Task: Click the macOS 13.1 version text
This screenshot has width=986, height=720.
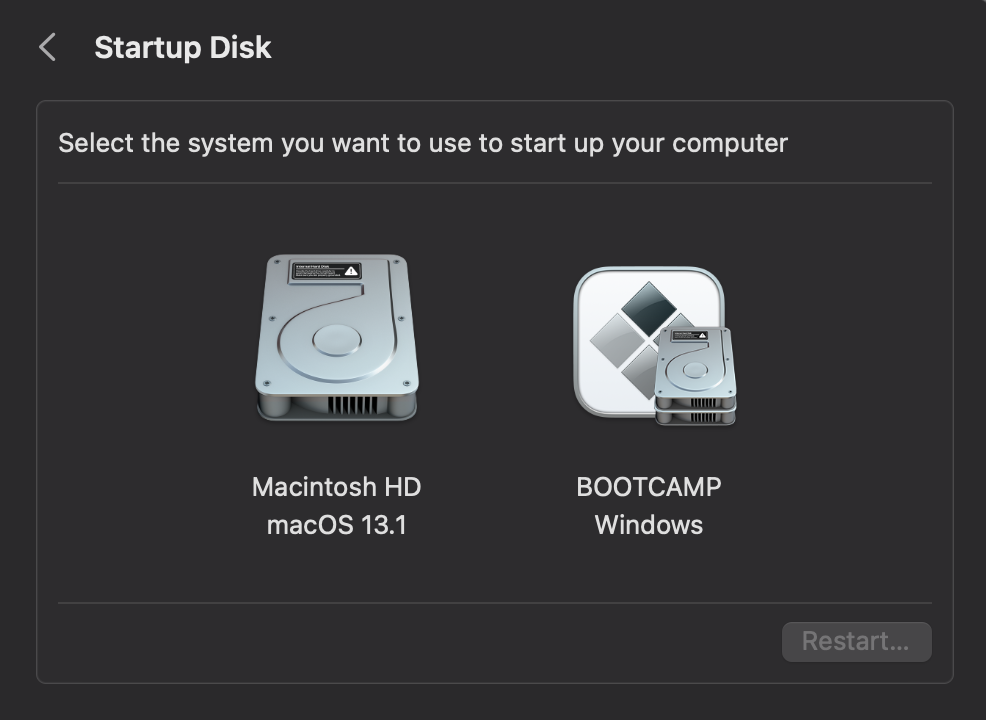Action: [336, 525]
